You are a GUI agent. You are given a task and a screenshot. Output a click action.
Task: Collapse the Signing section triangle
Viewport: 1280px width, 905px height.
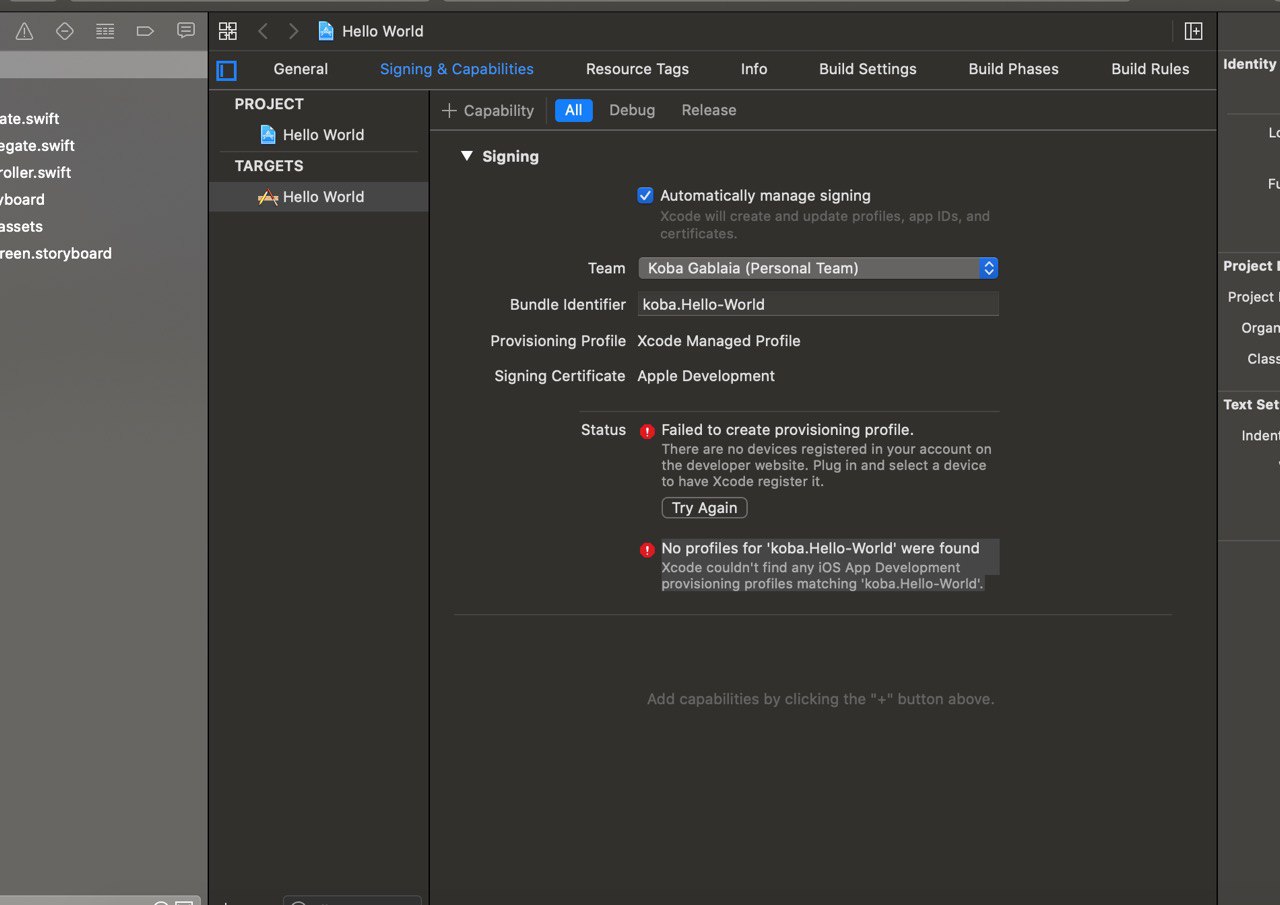pos(466,156)
